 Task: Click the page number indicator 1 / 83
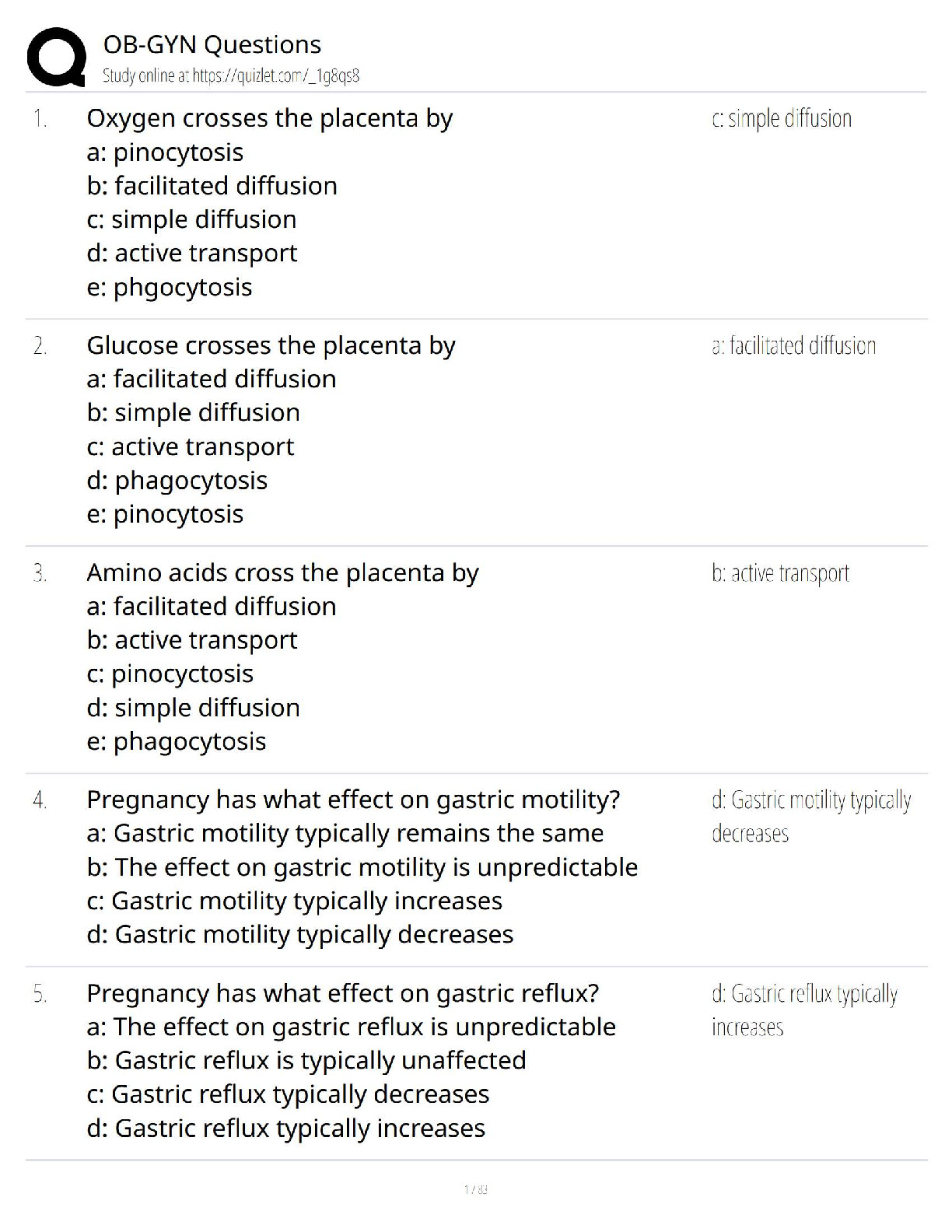[475, 1189]
